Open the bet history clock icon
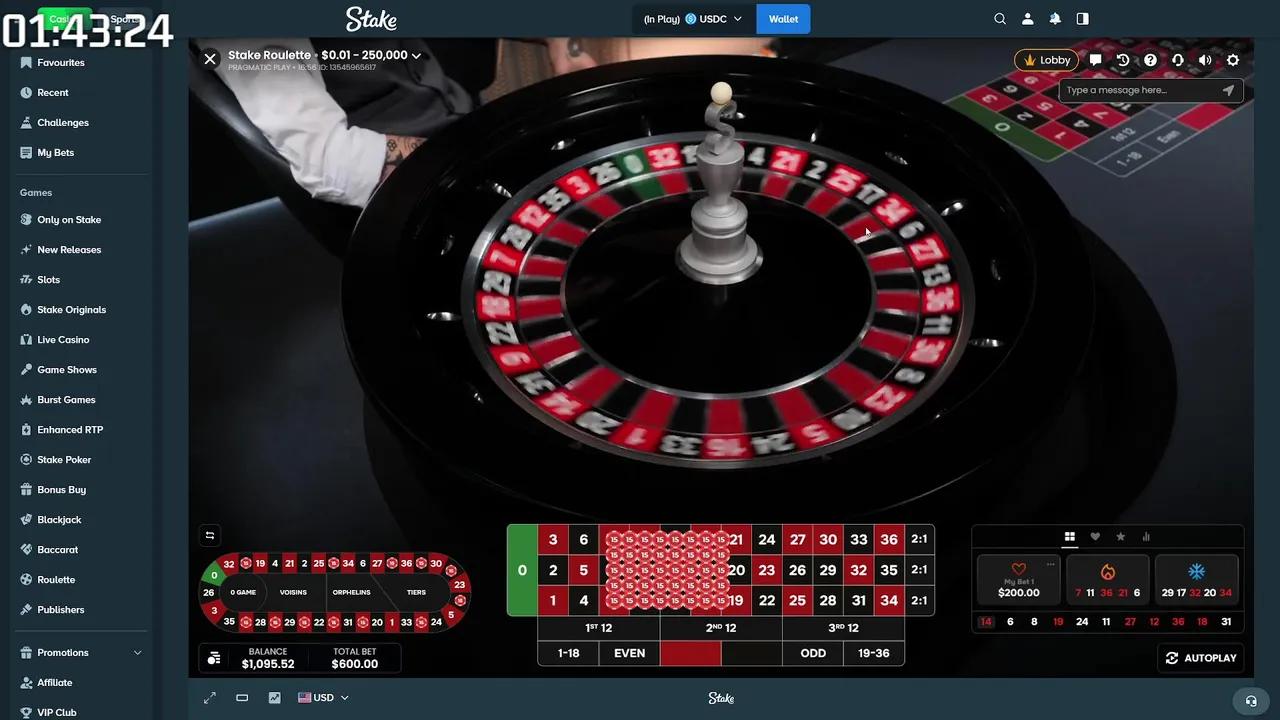This screenshot has width=1280, height=720. [x=1123, y=60]
